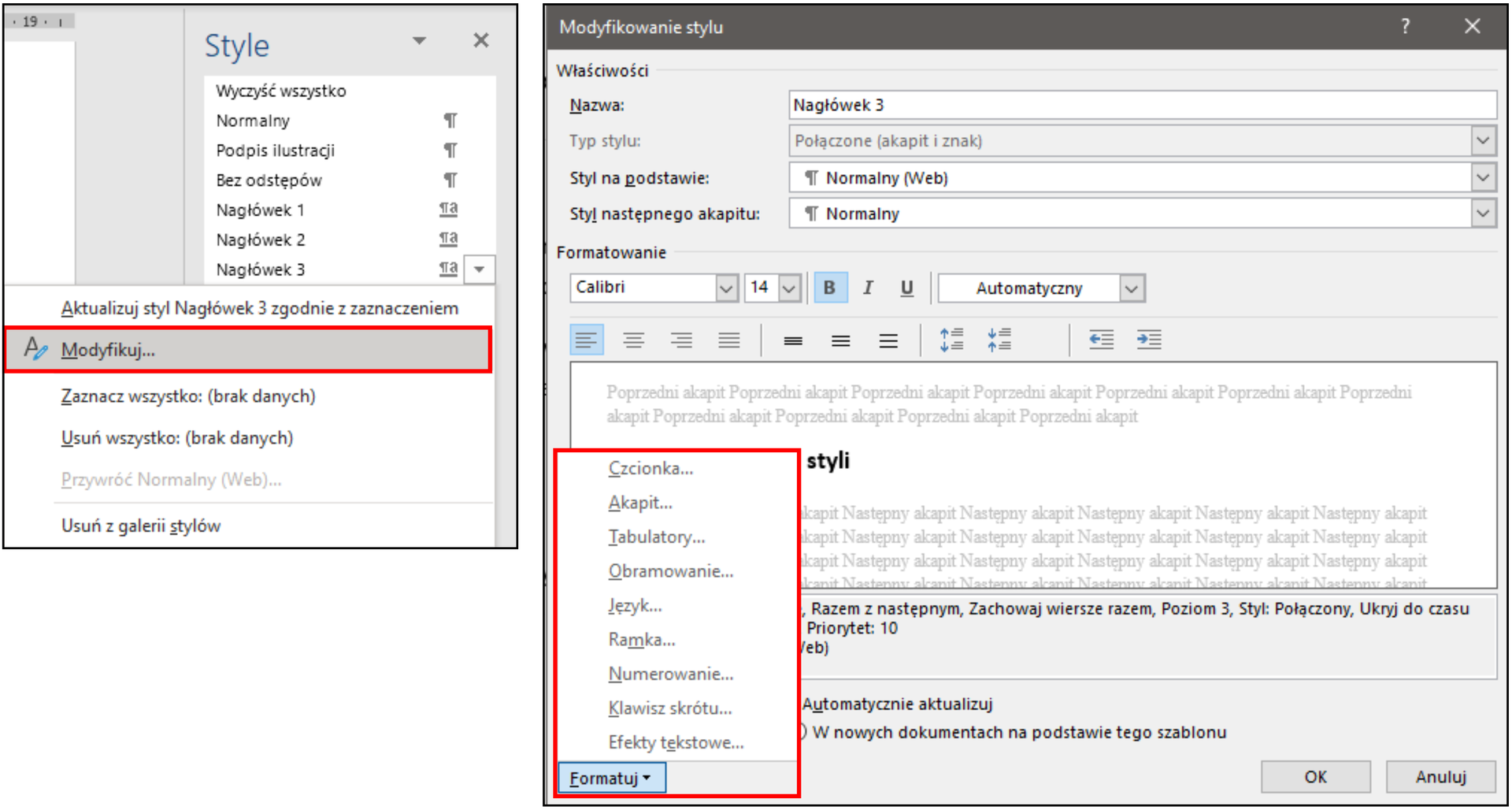Viewport: 1512px width, 810px height.
Task: Align paragraph left
Action: pos(586,340)
